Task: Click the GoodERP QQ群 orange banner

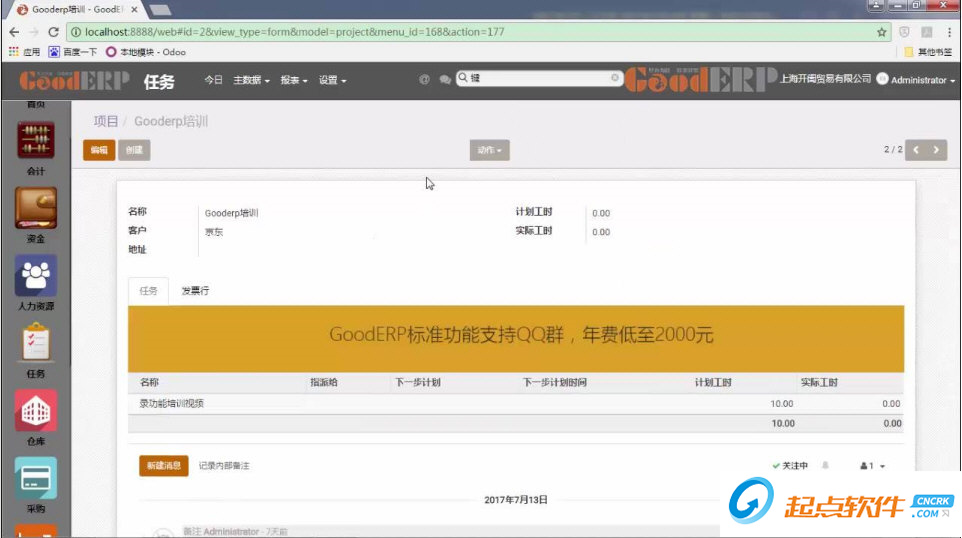Action: pyautogui.click(x=516, y=339)
